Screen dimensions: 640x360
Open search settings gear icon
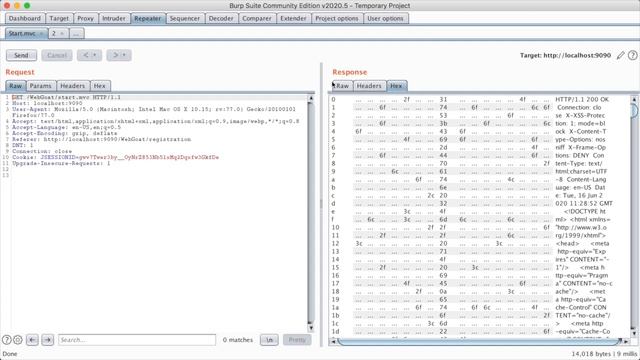coord(18,340)
